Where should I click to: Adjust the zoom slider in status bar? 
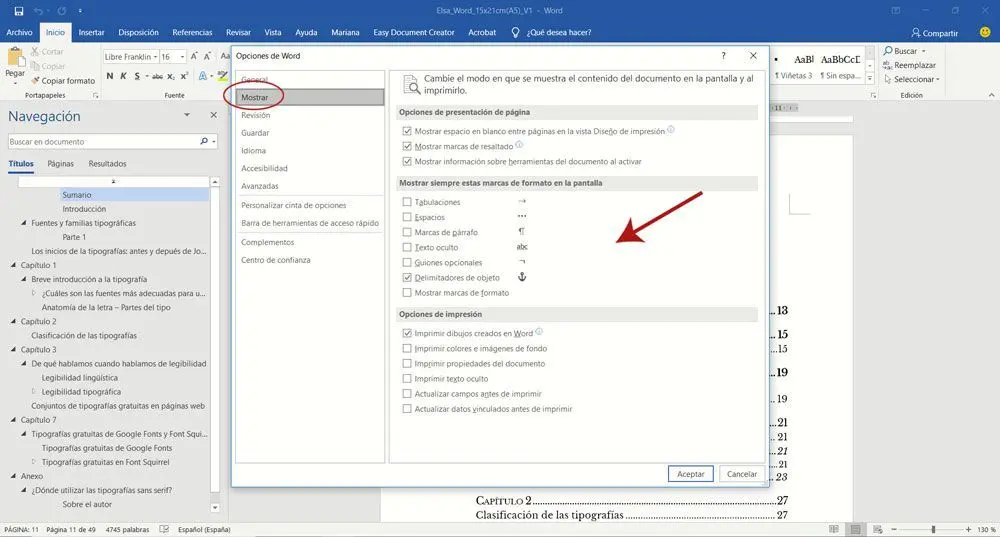[932, 529]
